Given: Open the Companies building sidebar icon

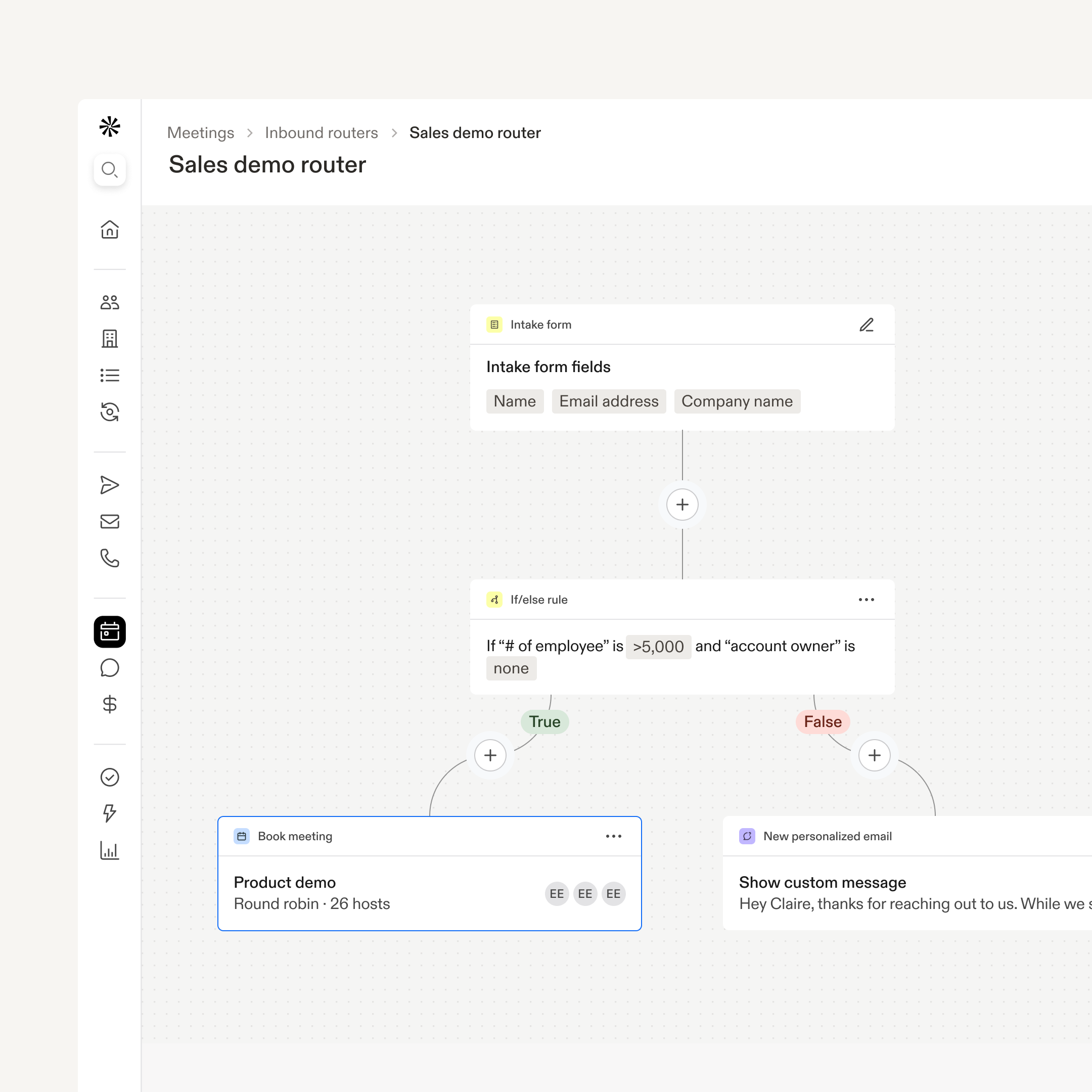Looking at the screenshot, I should point(109,339).
